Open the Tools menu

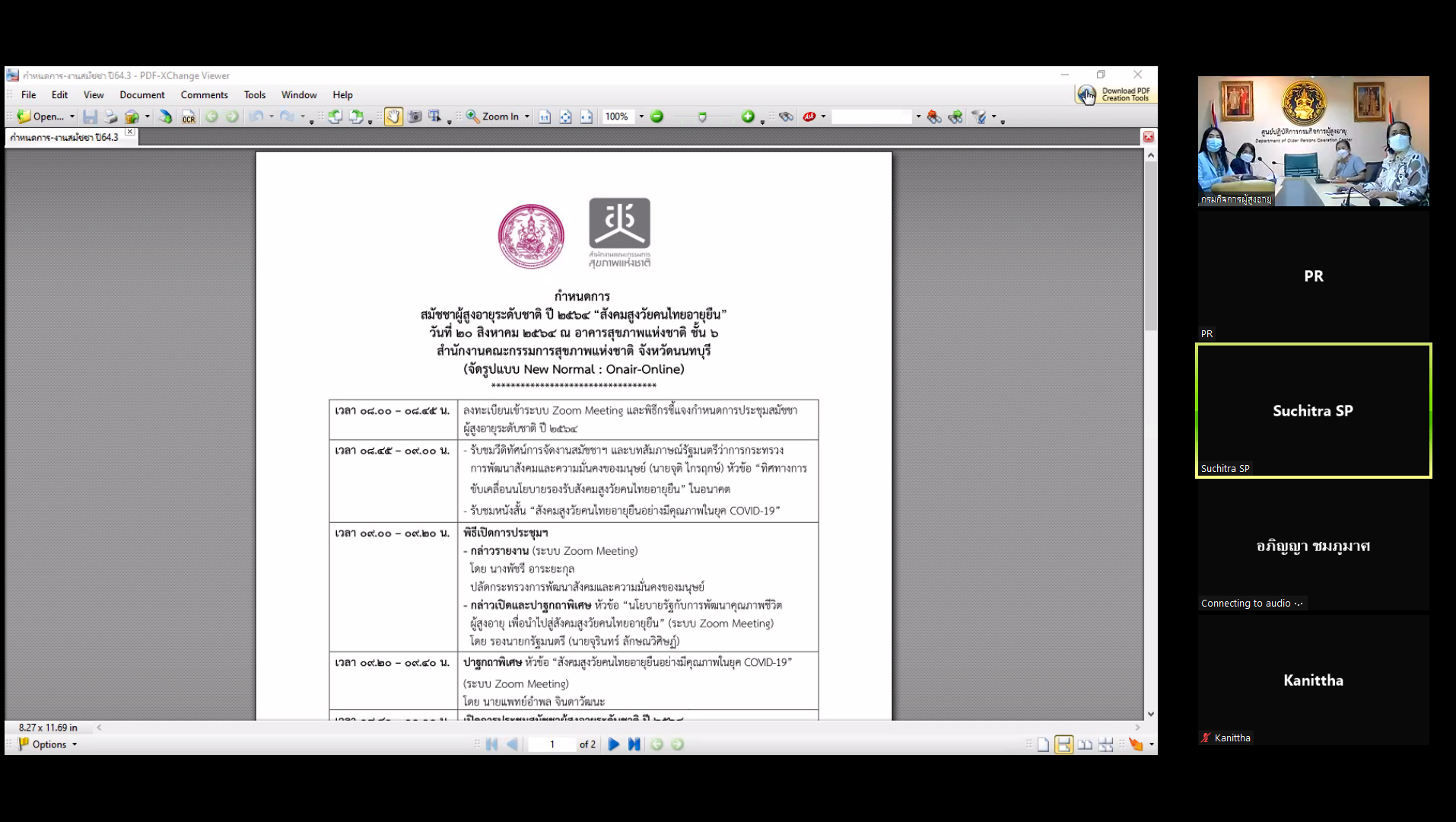tap(255, 95)
